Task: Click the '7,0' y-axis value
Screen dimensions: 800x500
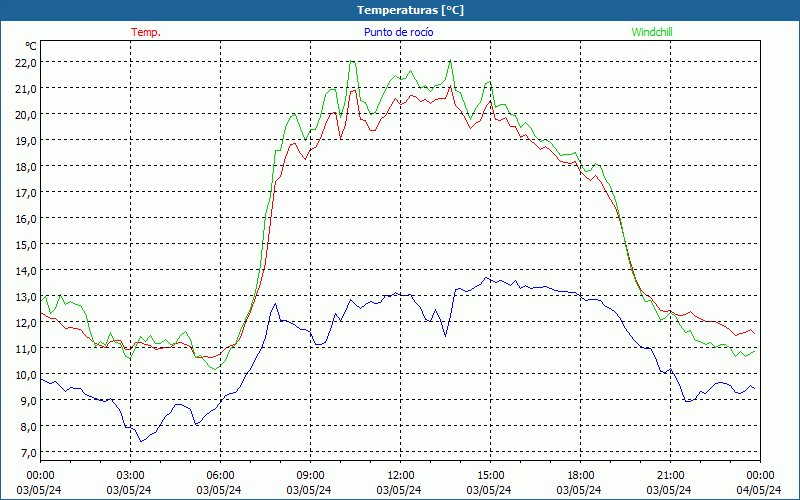Action: coord(28,454)
